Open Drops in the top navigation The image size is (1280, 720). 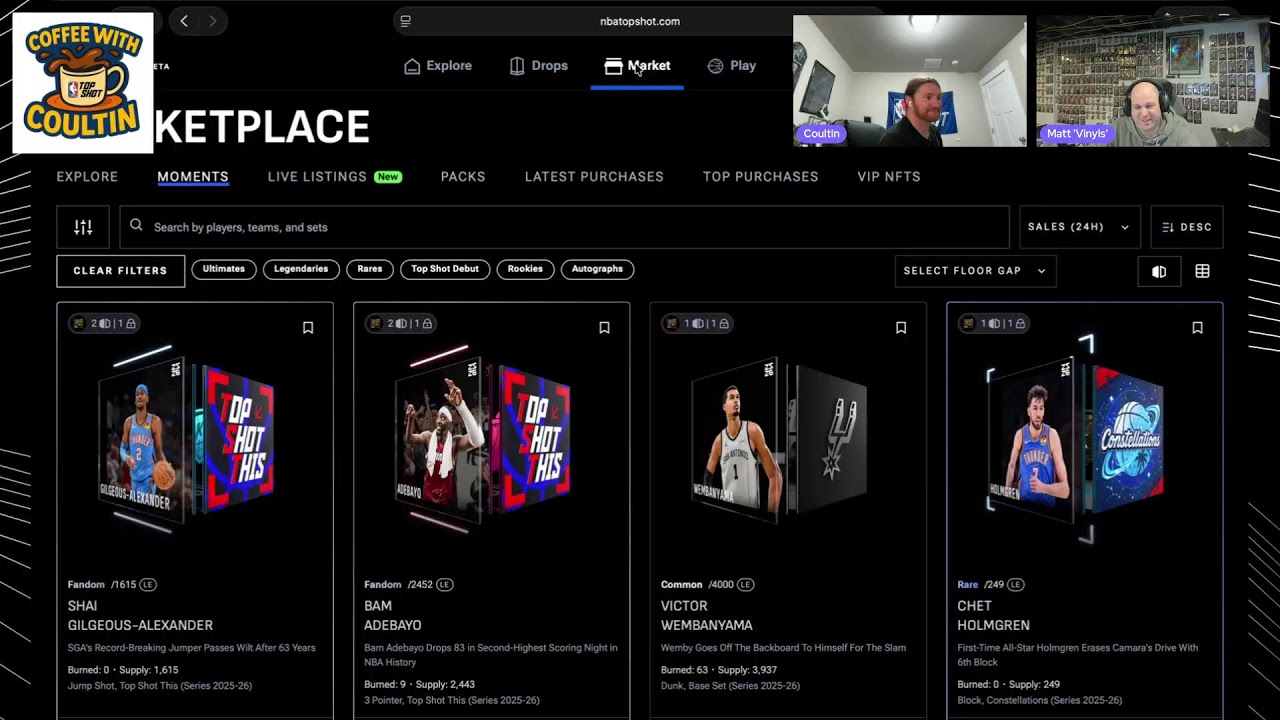click(x=538, y=66)
